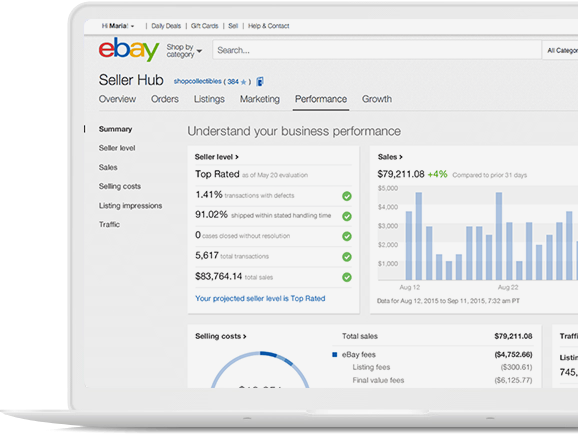Expand the Seller level card header
Image resolution: width=578 pixels, height=435 pixels.
pos(217,157)
